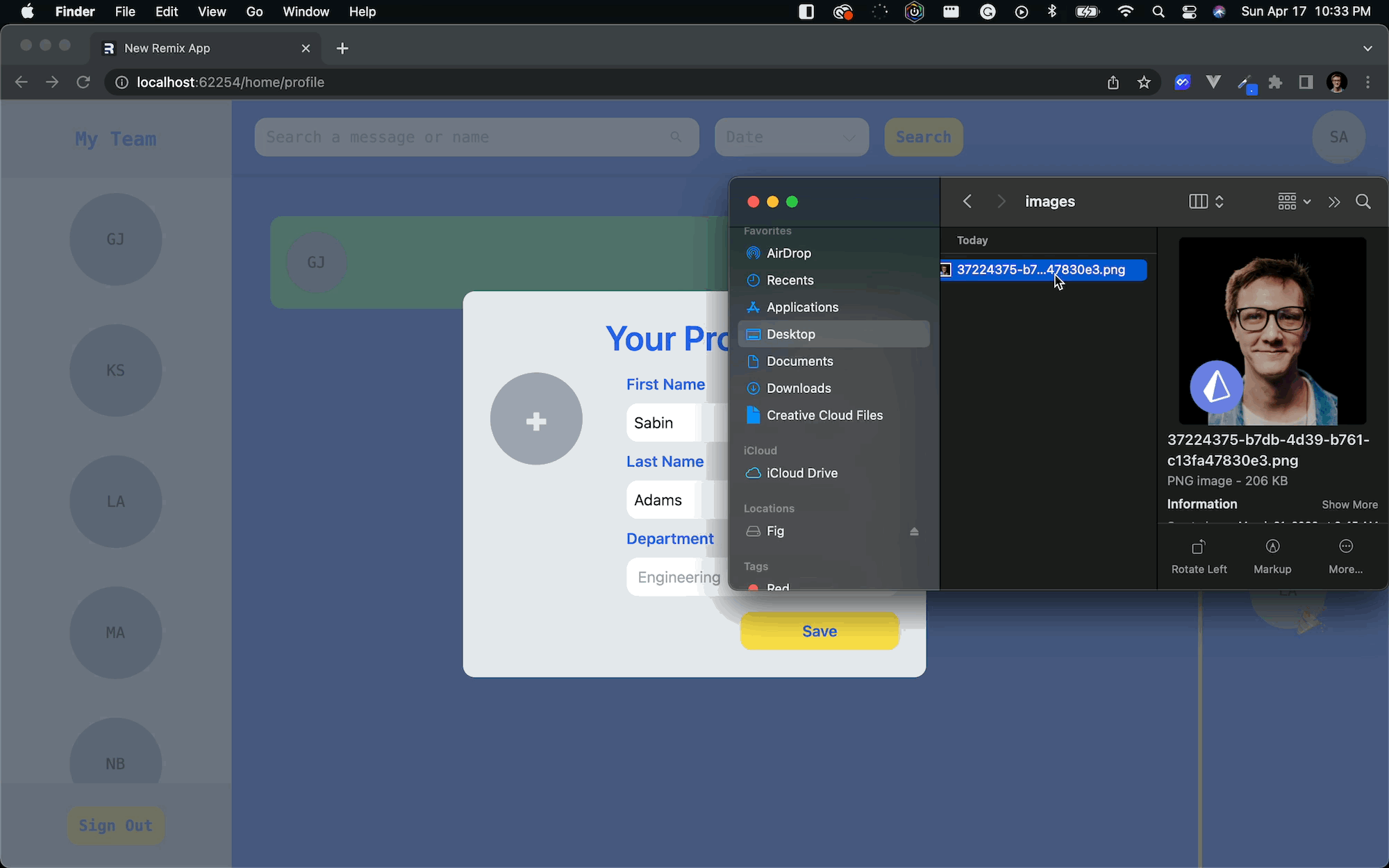Screen dimensions: 1389x868
Task: Bookmark page with star icon
Action: coord(1144,83)
